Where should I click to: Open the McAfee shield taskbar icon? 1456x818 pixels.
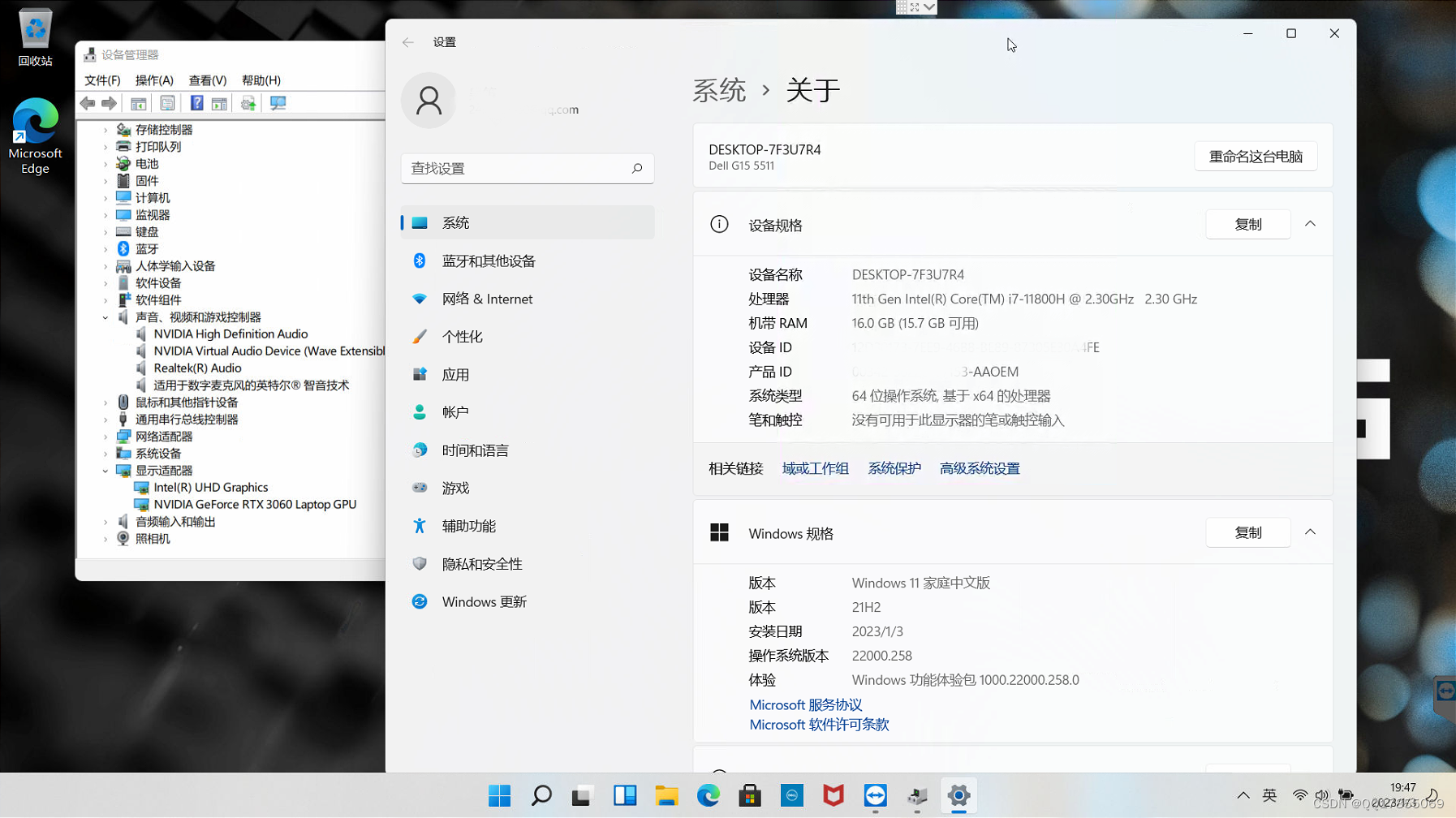(x=834, y=795)
